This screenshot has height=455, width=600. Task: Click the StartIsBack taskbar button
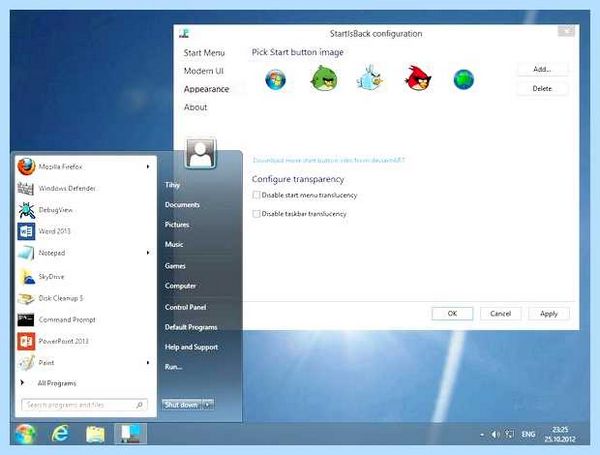[130, 434]
